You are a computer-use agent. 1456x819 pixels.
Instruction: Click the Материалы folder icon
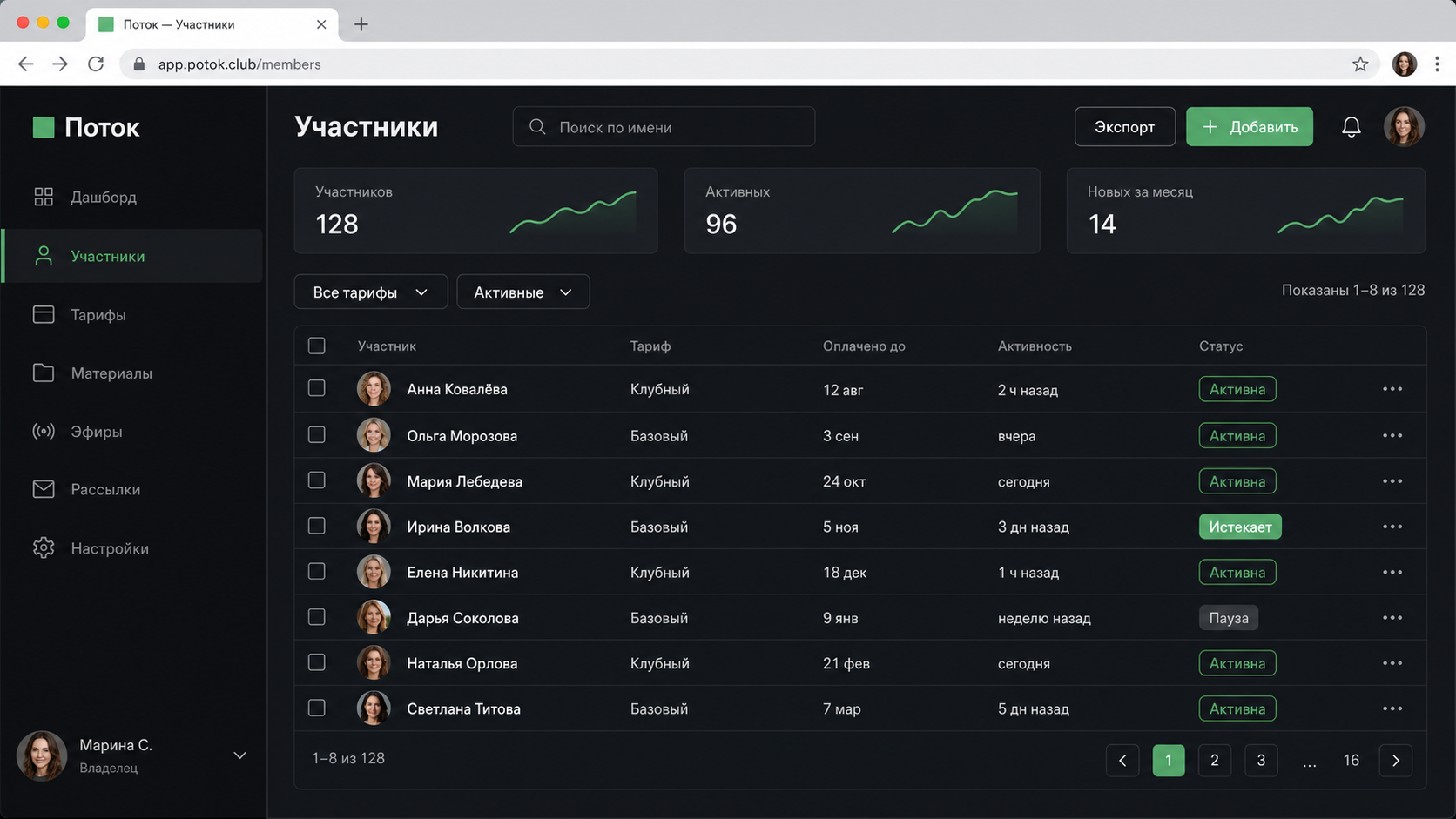click(x=44, y=373)
